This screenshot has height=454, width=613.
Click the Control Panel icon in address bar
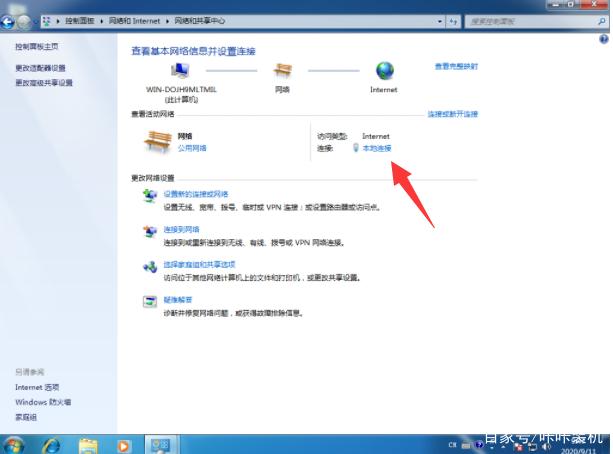pos(47,21)
